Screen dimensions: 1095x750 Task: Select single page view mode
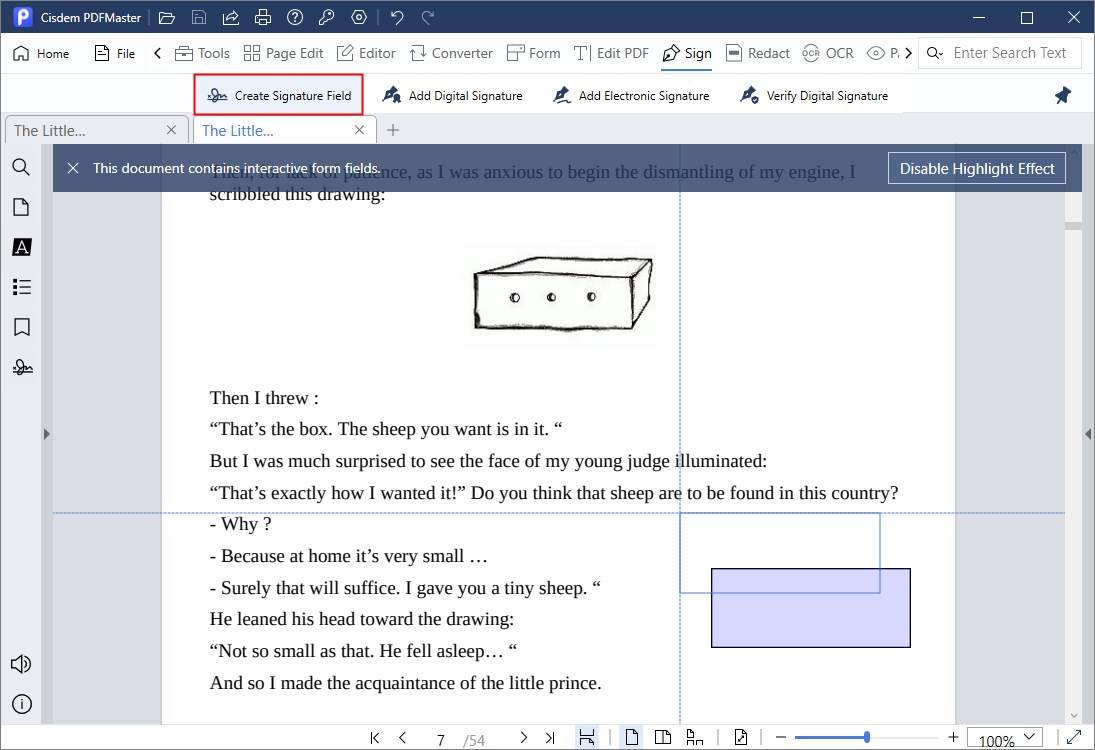click(631, 737)
